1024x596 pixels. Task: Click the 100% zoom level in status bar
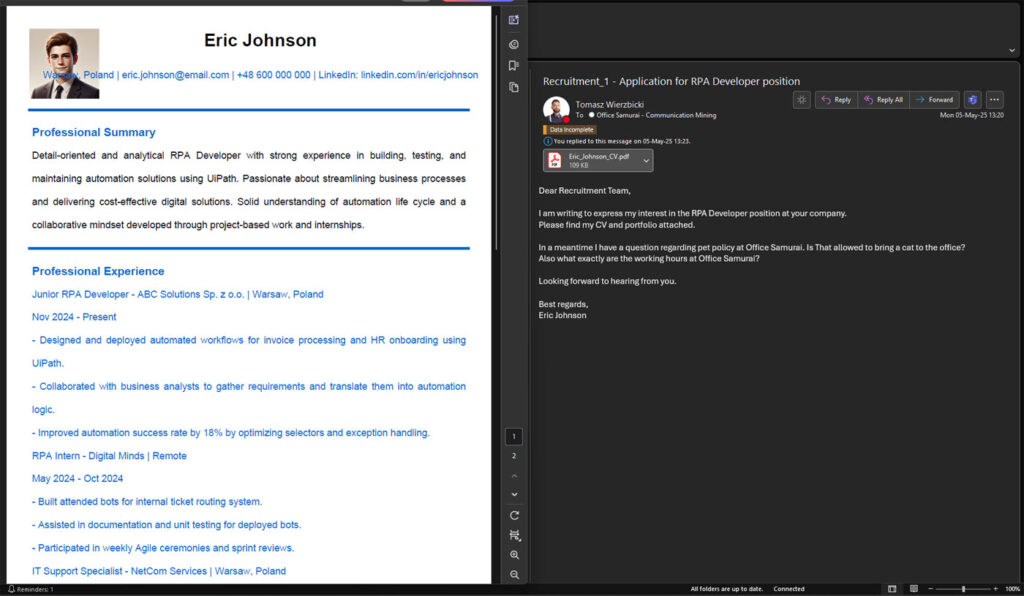[x=1012, y=589]
